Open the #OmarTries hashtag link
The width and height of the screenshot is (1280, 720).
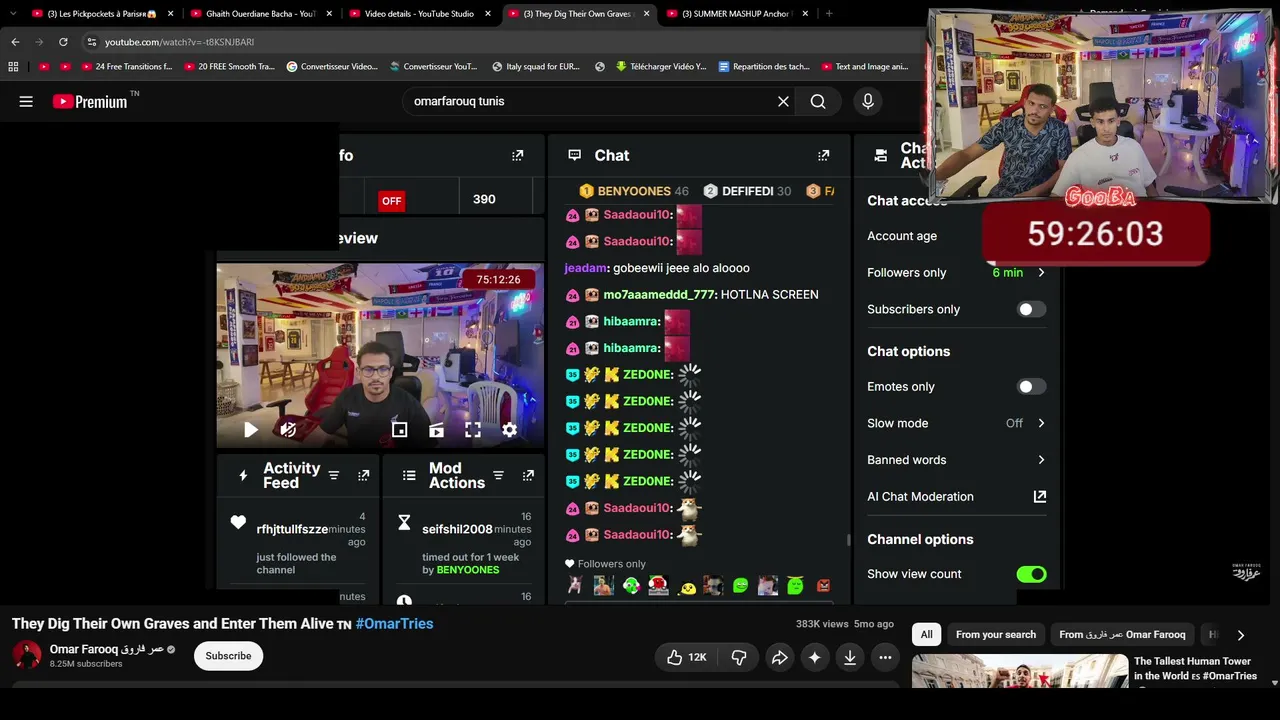pos(394,624)
